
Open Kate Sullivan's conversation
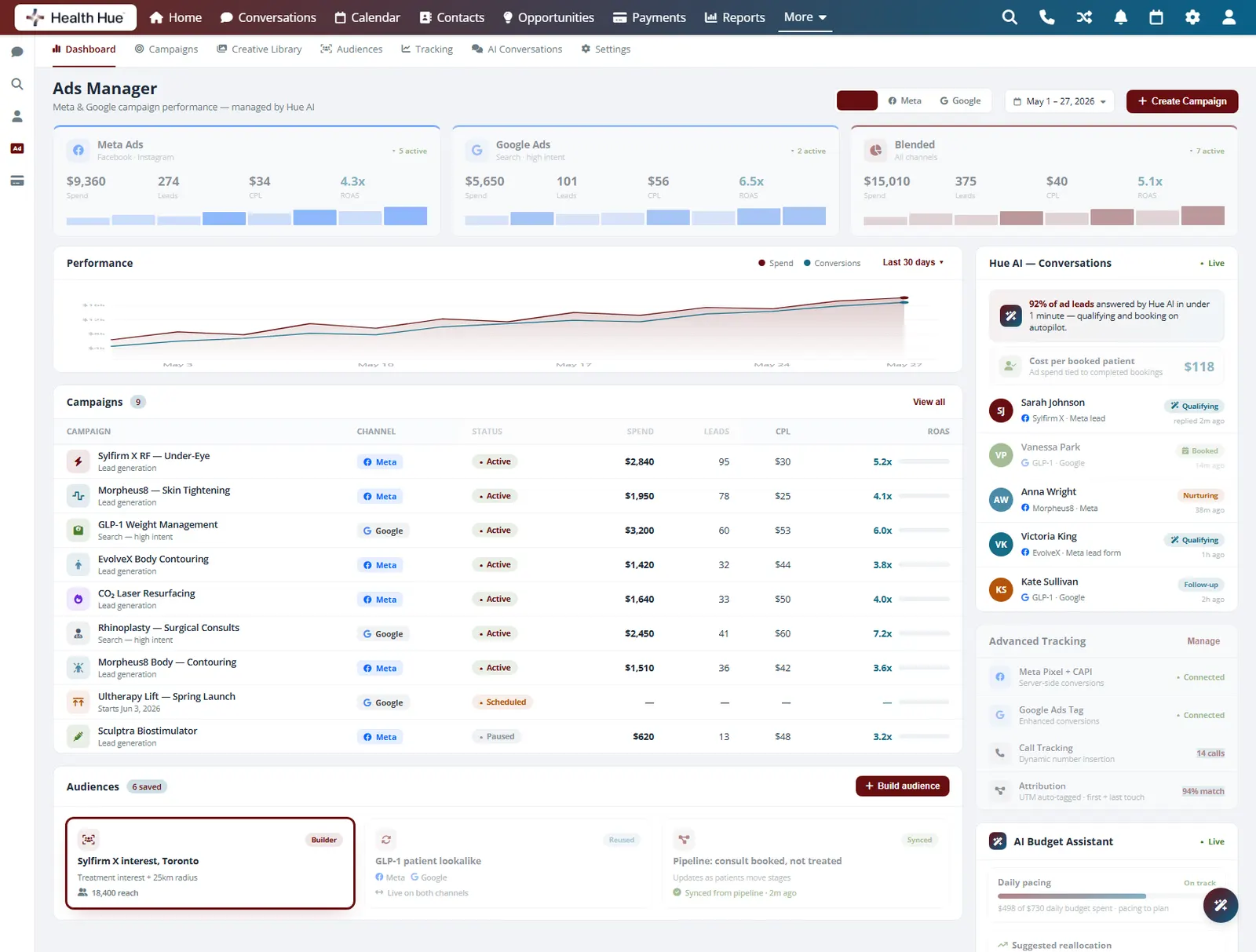[1107, 589]
